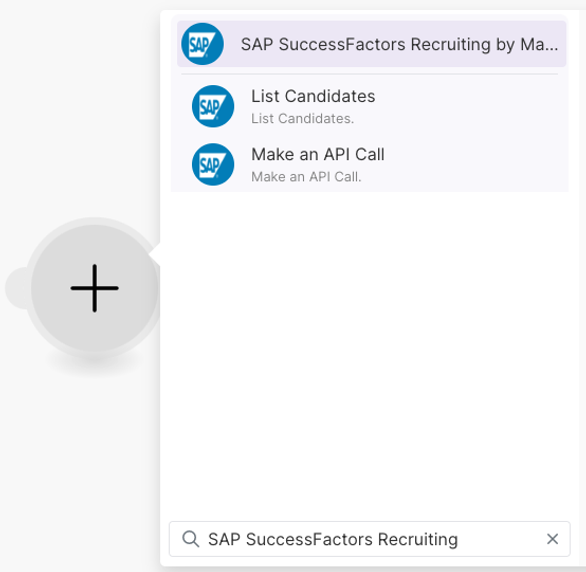Click the SAP icon next to List Candidates

tap(213, 106)
